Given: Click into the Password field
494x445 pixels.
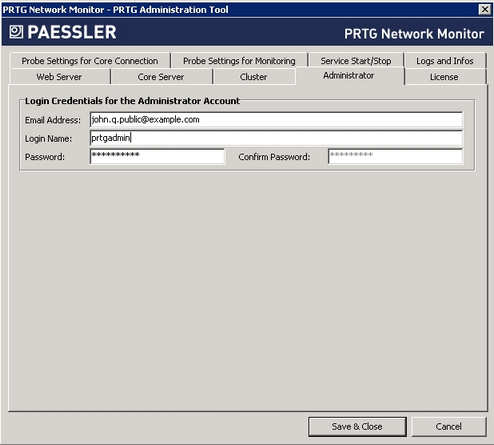Looking at the screenshot, I should tap(158, 156).
